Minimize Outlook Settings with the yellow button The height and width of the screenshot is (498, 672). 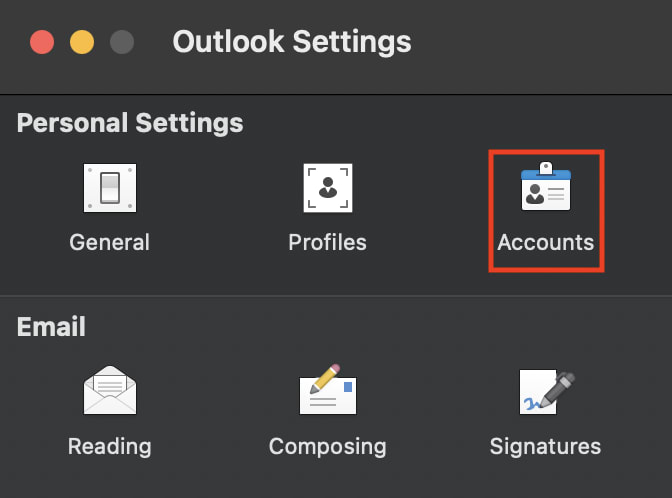click(x=82, y=42)
